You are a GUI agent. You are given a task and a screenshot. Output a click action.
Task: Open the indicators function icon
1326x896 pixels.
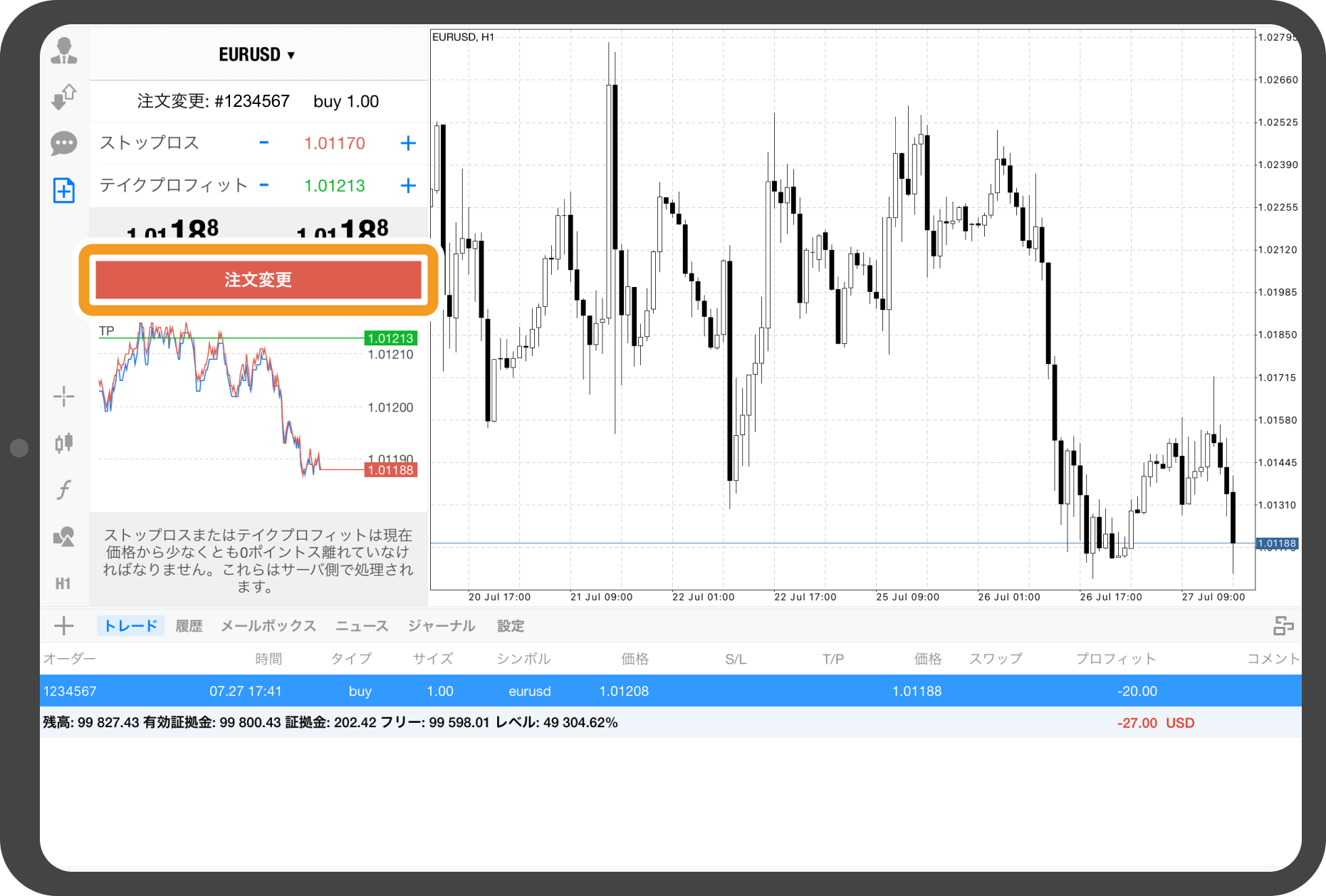64,490
